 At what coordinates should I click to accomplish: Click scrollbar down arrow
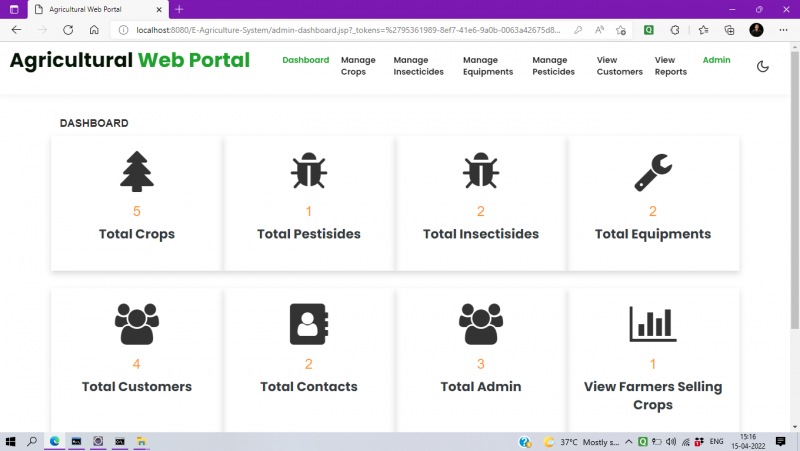point(794,427)
